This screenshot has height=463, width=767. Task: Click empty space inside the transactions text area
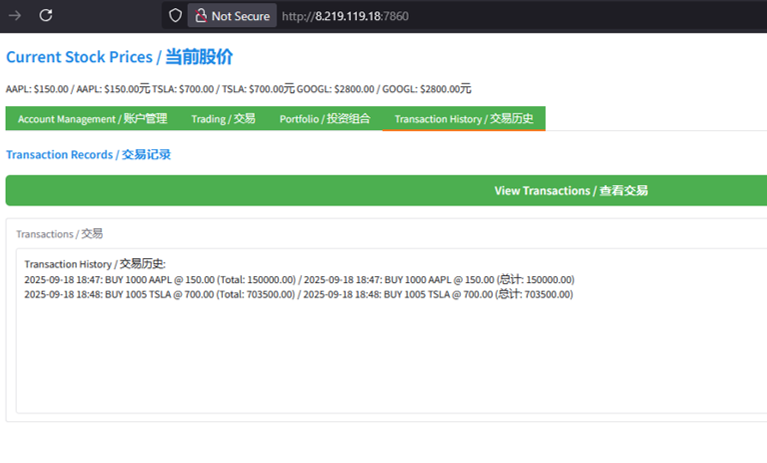(x=390, y=370)
